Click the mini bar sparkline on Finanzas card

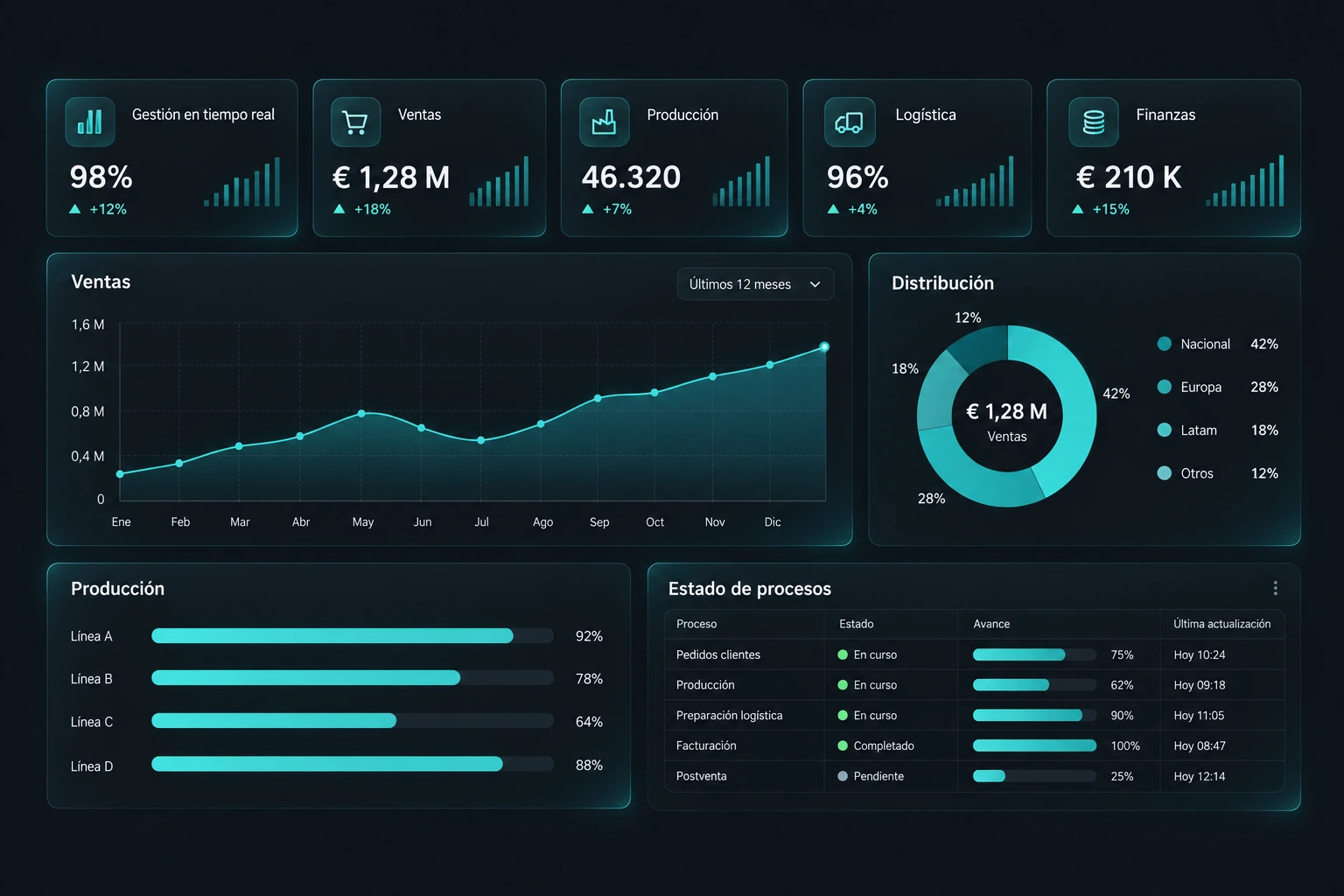1244,181
